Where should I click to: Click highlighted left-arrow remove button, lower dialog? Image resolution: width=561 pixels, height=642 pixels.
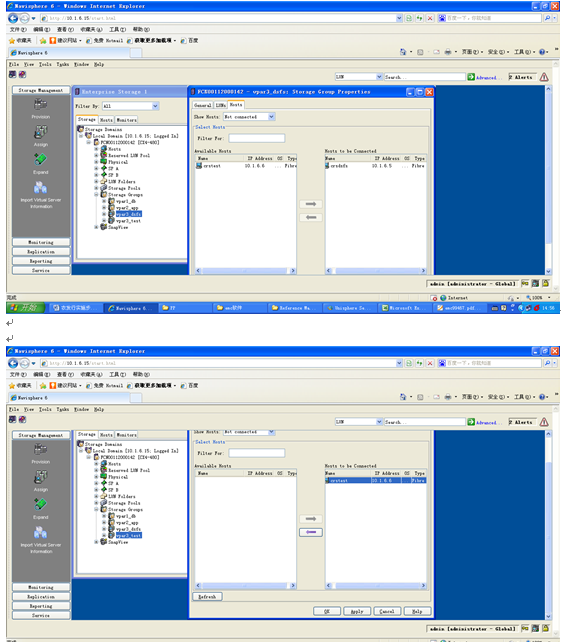311,532
